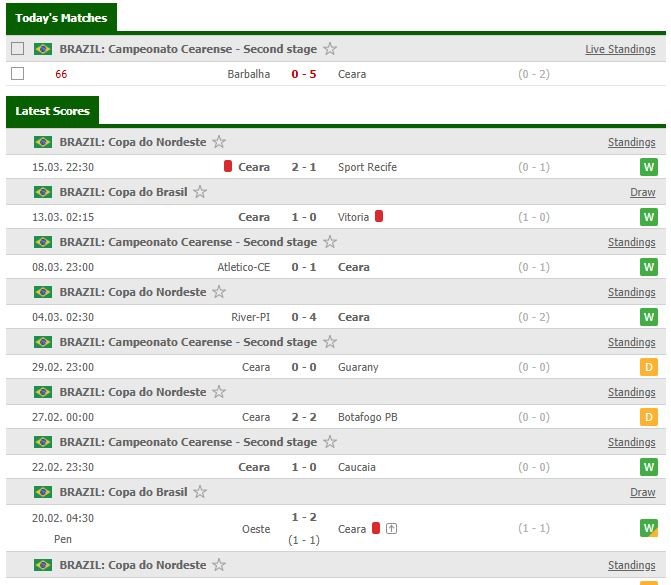Open Standings for Ceara vs Sport Recife league
The image size is (671, 585).
[x=632, y=142]
